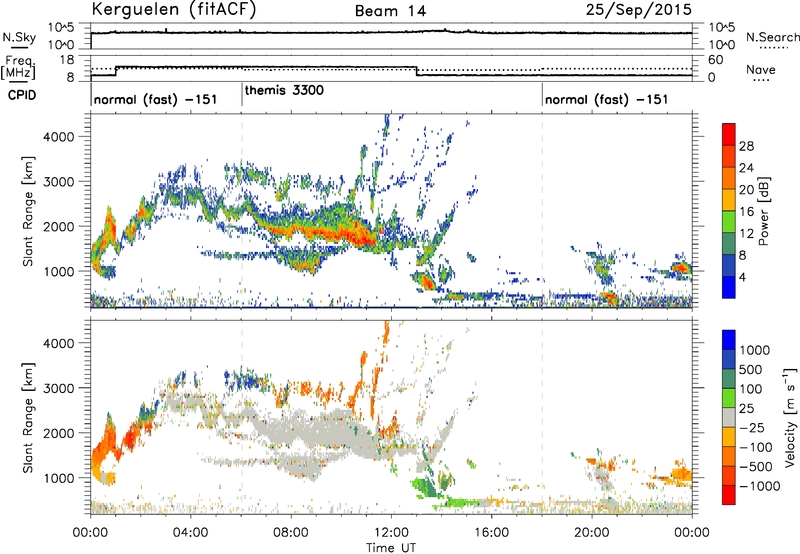Select the 'N.Sky' legend label

19,37
